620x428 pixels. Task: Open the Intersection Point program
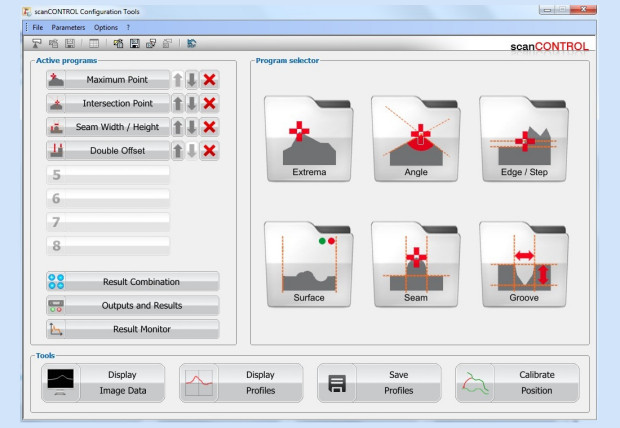108,104
